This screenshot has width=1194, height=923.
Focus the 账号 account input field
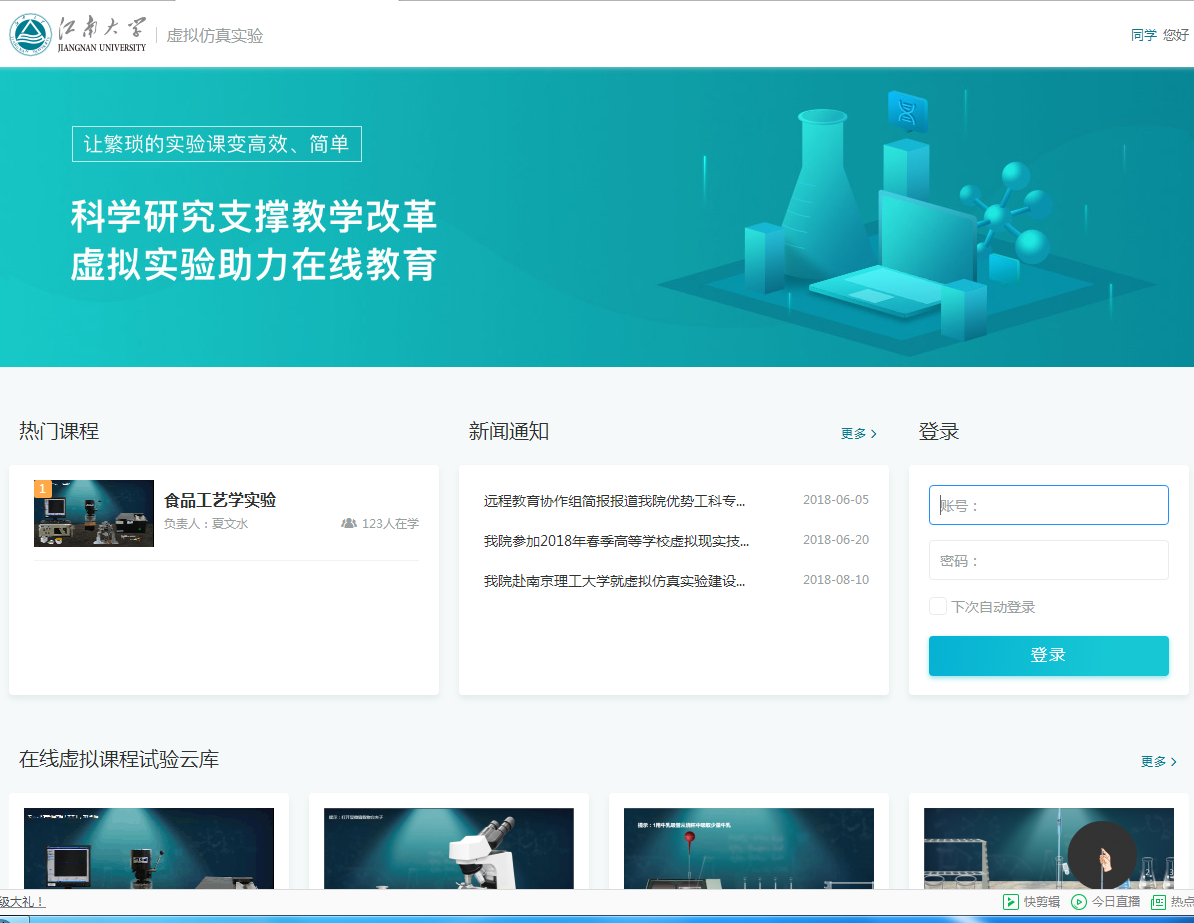tap(1048, 505)
